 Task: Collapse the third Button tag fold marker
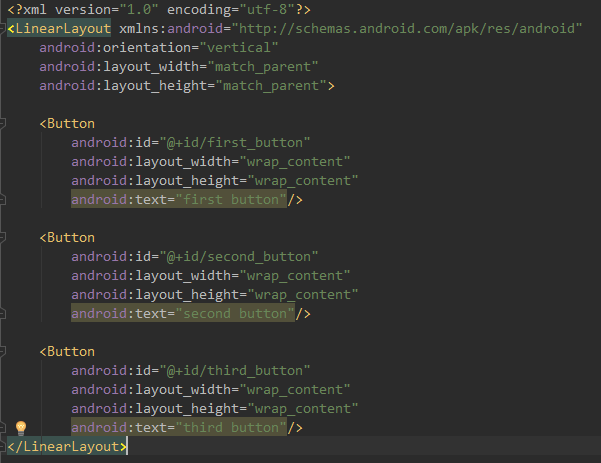pyautogui.click(x=2, y=351)
